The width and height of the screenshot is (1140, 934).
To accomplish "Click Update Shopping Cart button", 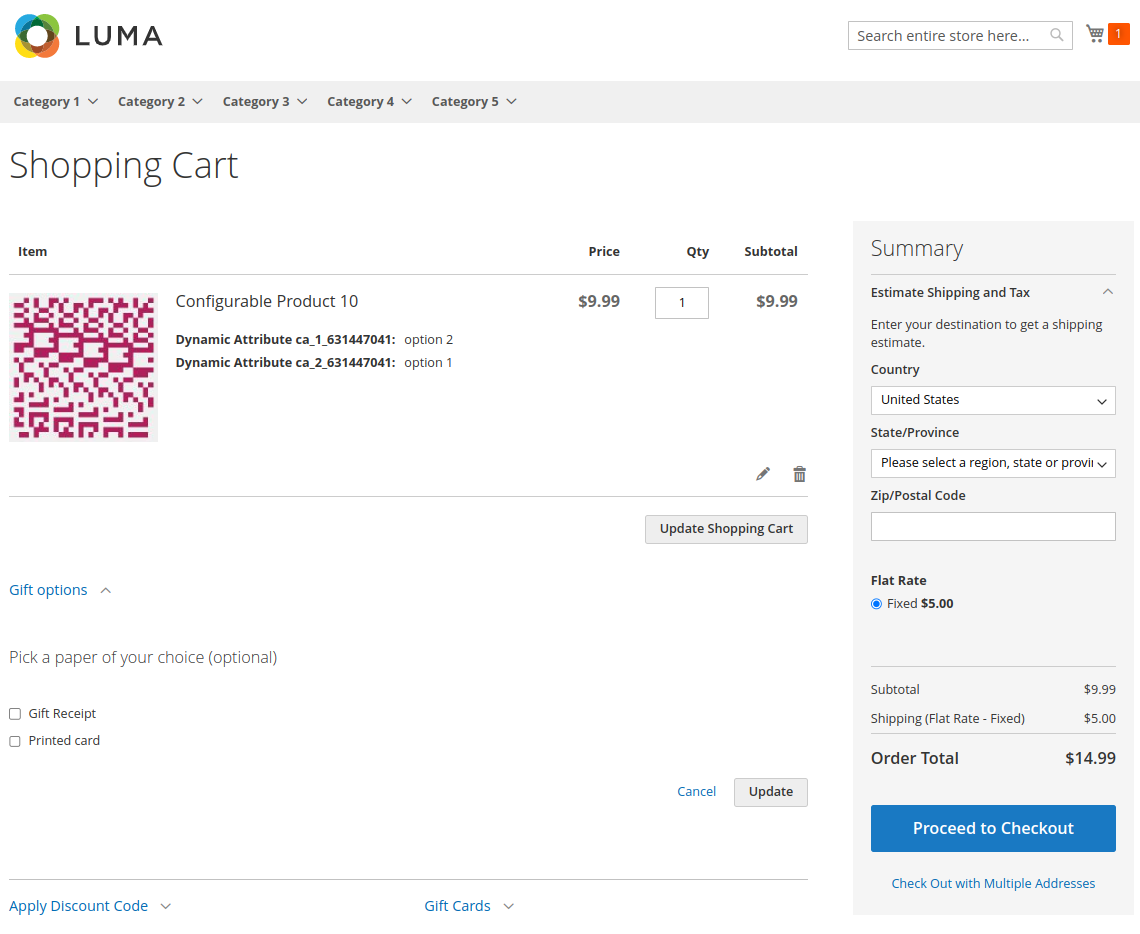I will point(726,529).
